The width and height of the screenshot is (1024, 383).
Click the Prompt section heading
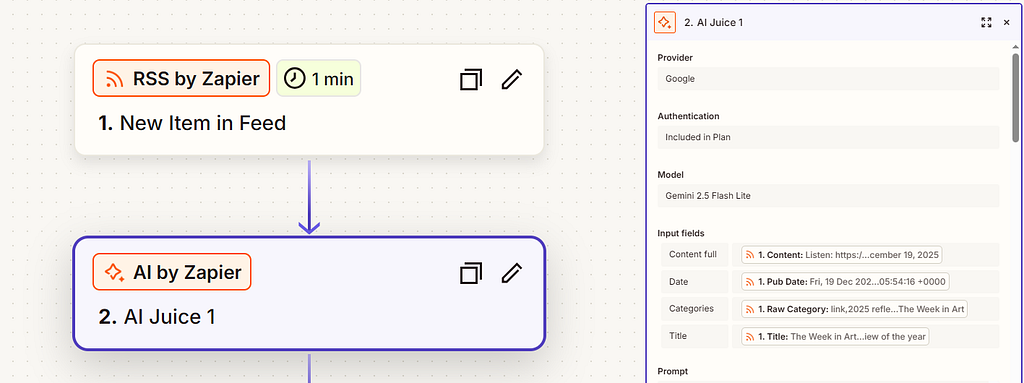tap(672, 371)
